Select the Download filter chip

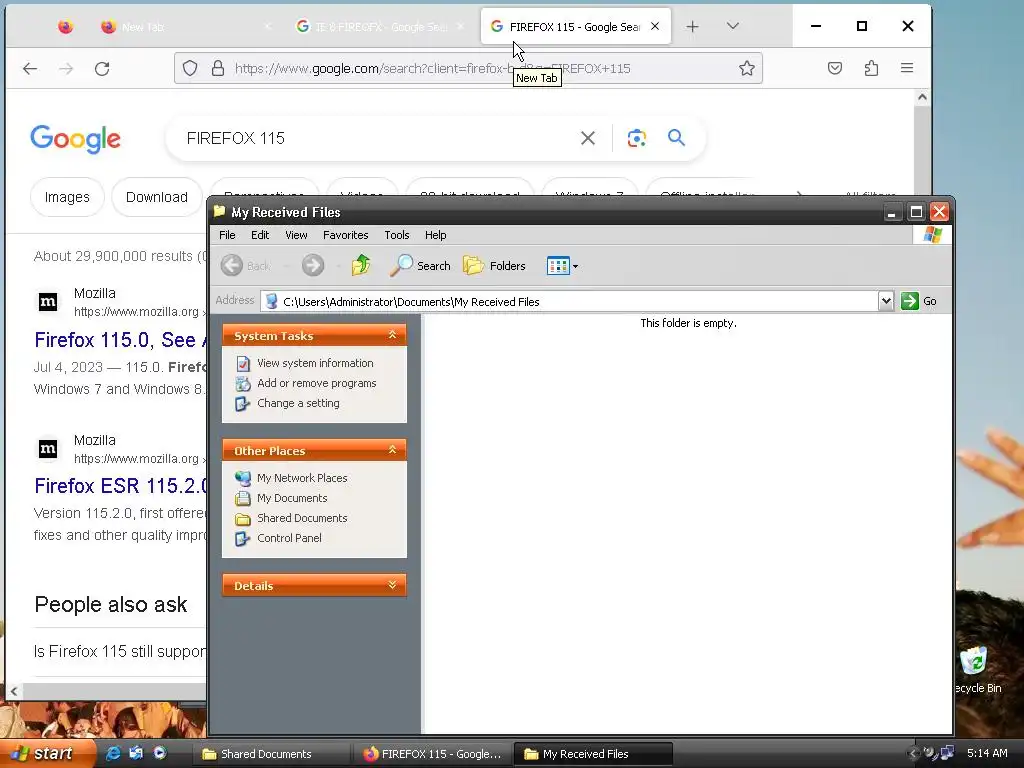(x=157, y=197)
